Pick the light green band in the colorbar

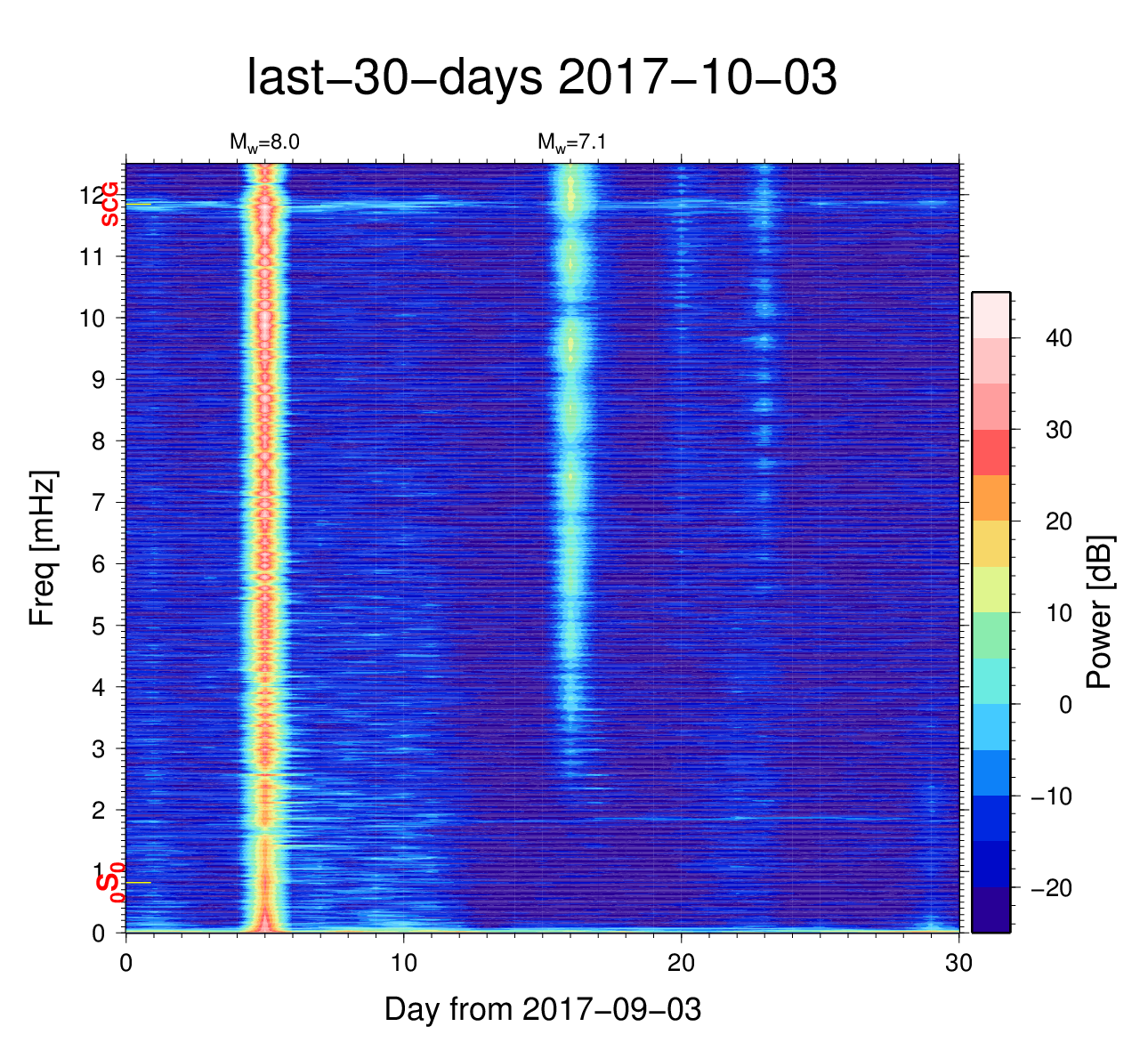click(990, 635)
